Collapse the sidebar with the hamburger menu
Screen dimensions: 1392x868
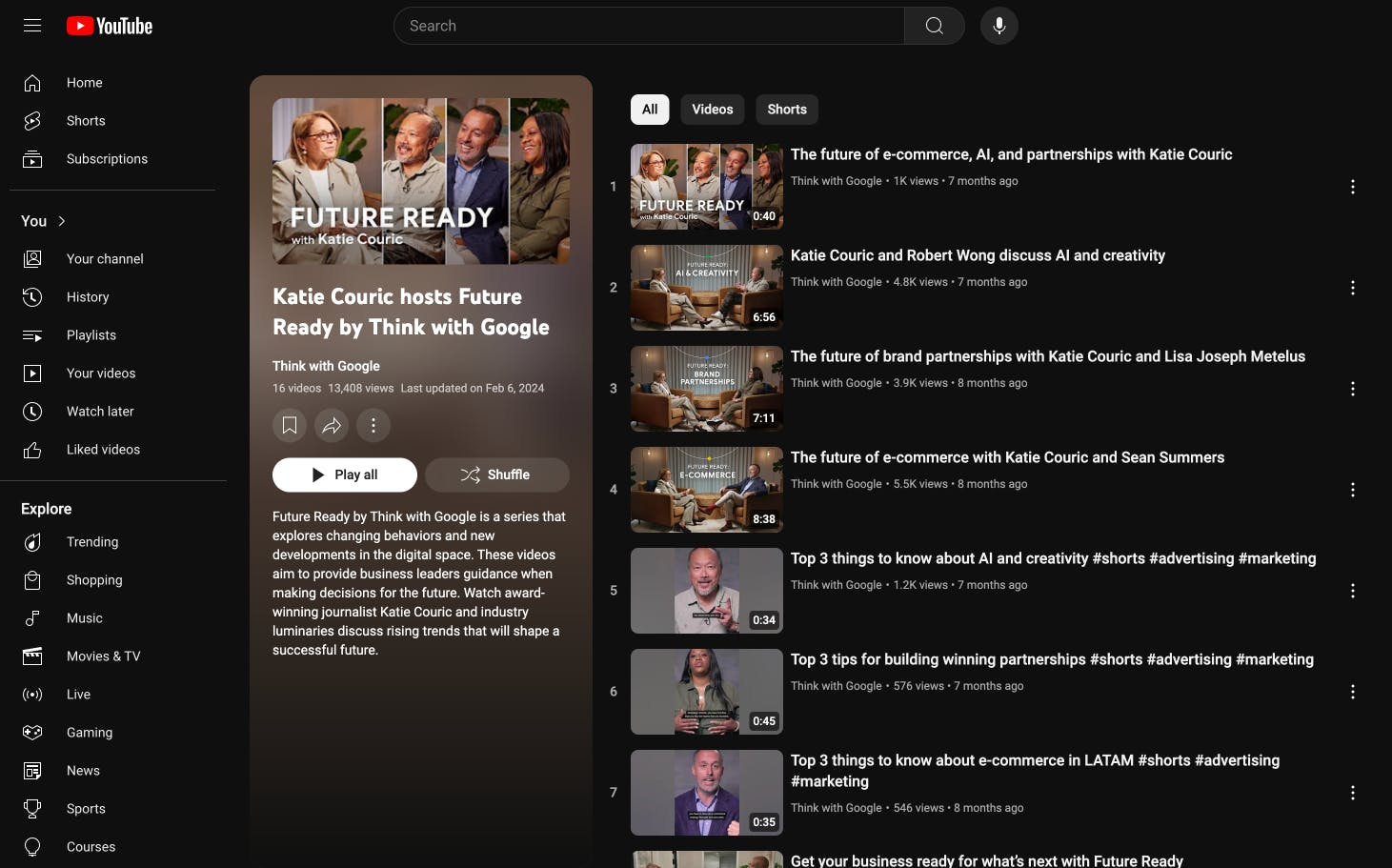[31, 26]
